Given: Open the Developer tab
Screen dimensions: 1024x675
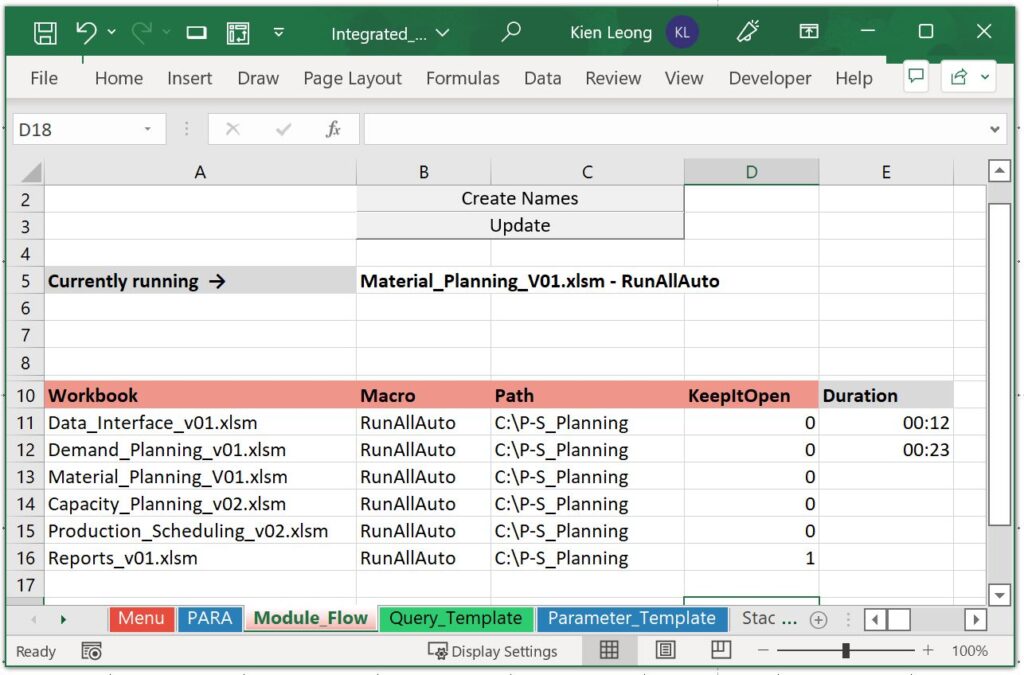Looking at the screenshot, I should [x=770, y=78].
